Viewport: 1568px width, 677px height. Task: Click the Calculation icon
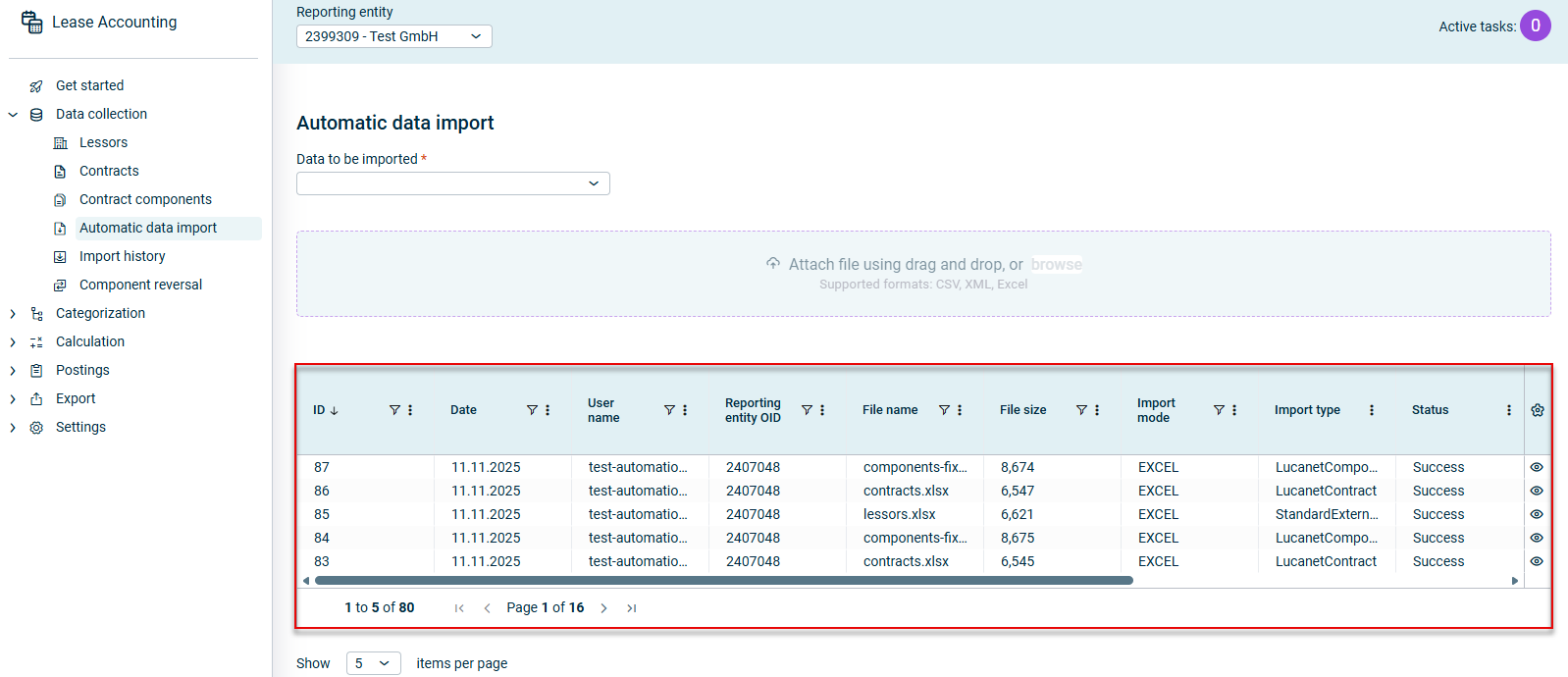[x=36, y=342]
